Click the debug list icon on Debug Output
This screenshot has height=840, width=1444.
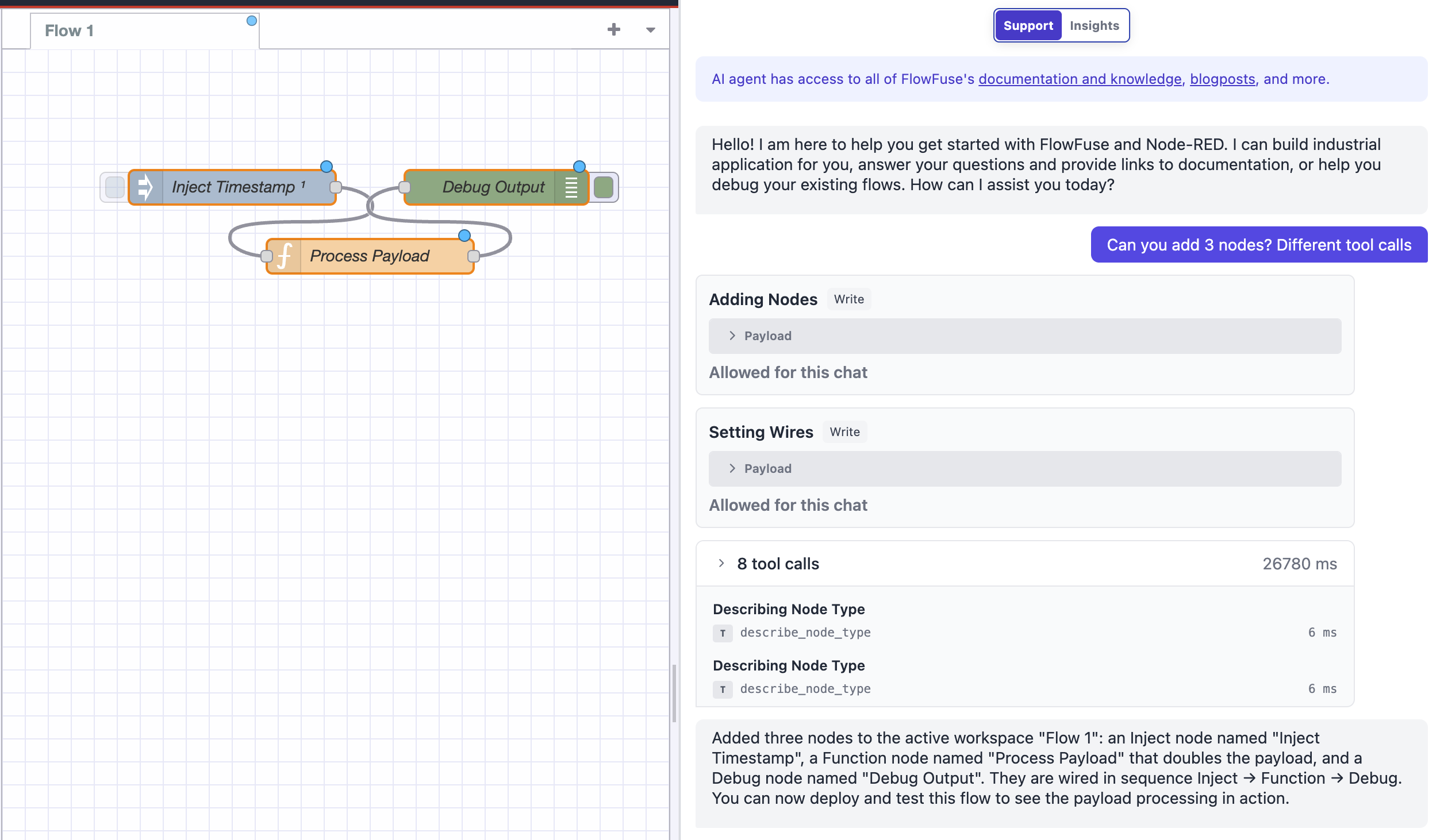coord(571,187)
